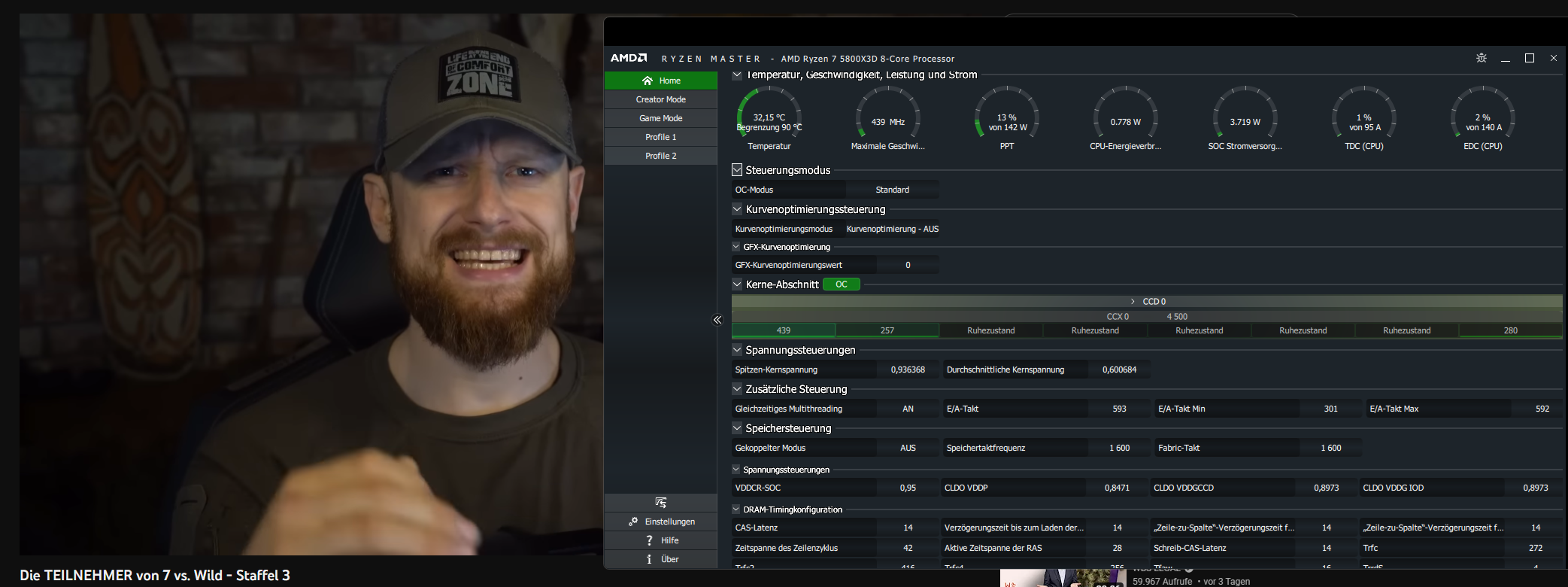
Task: Collapse the Kerne-Abschnitt section
Action: 737,284
